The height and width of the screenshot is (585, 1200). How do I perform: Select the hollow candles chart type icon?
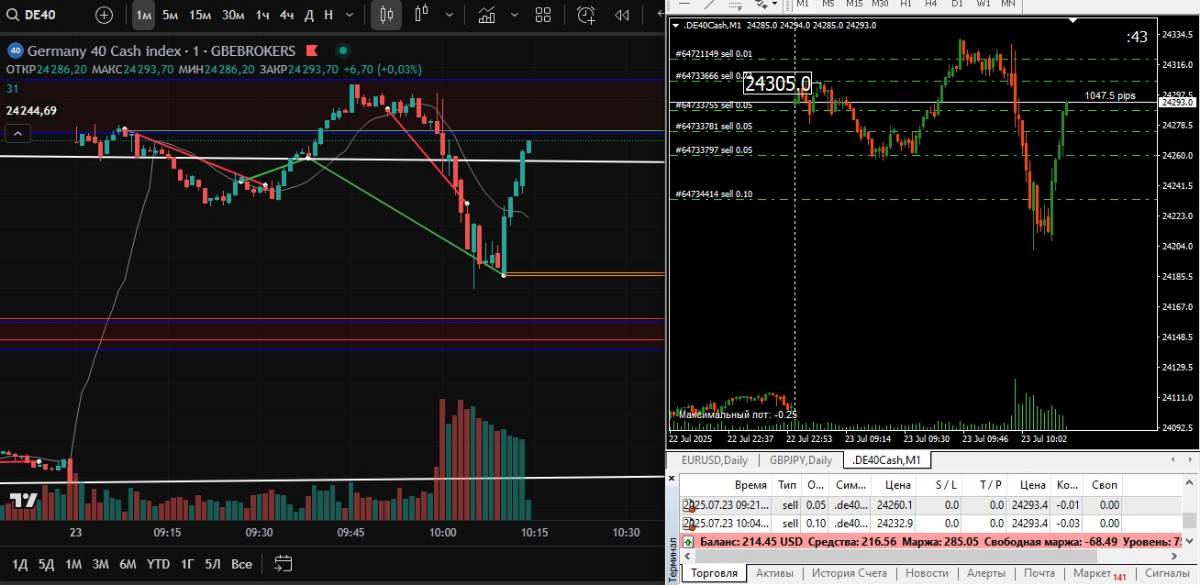pyautogui.click(x=419, y=15)
